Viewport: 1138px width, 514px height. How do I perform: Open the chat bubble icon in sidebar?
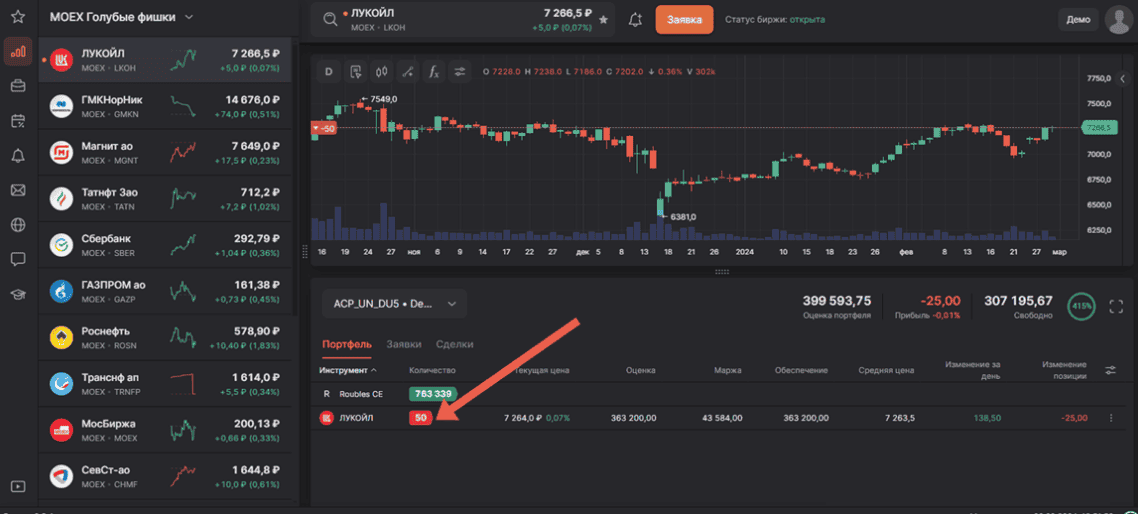18,259
